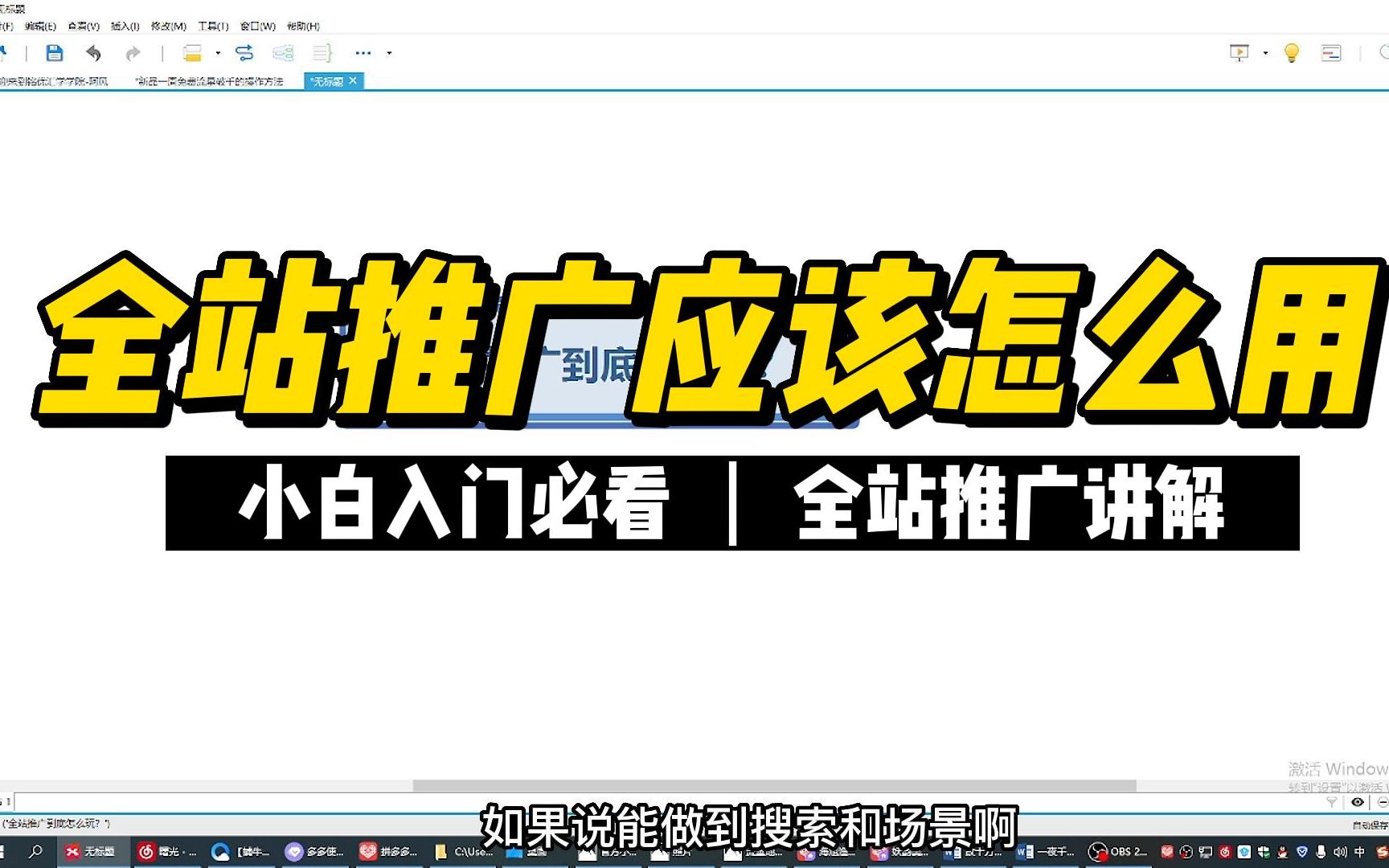Toggle the eye visibility icon in the bottom bar
This screenshot has width=1389, height=868.
pyautogui.click(x=1358, y=802)
